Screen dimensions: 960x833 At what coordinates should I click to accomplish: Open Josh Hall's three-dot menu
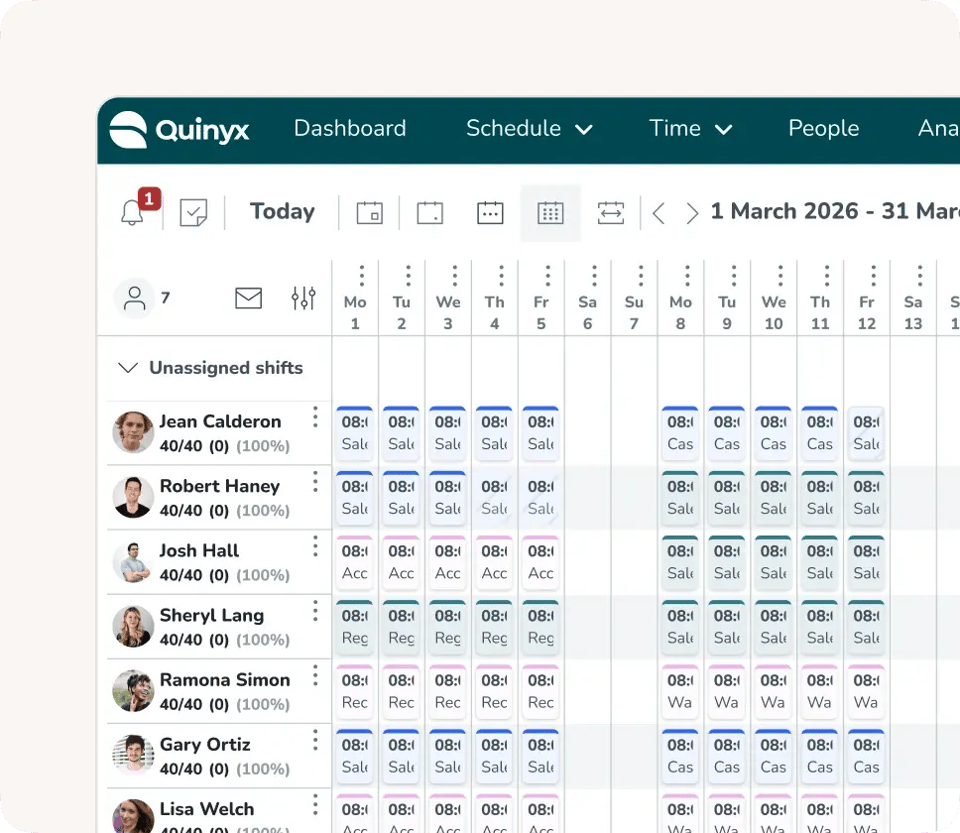click(315, 546)
